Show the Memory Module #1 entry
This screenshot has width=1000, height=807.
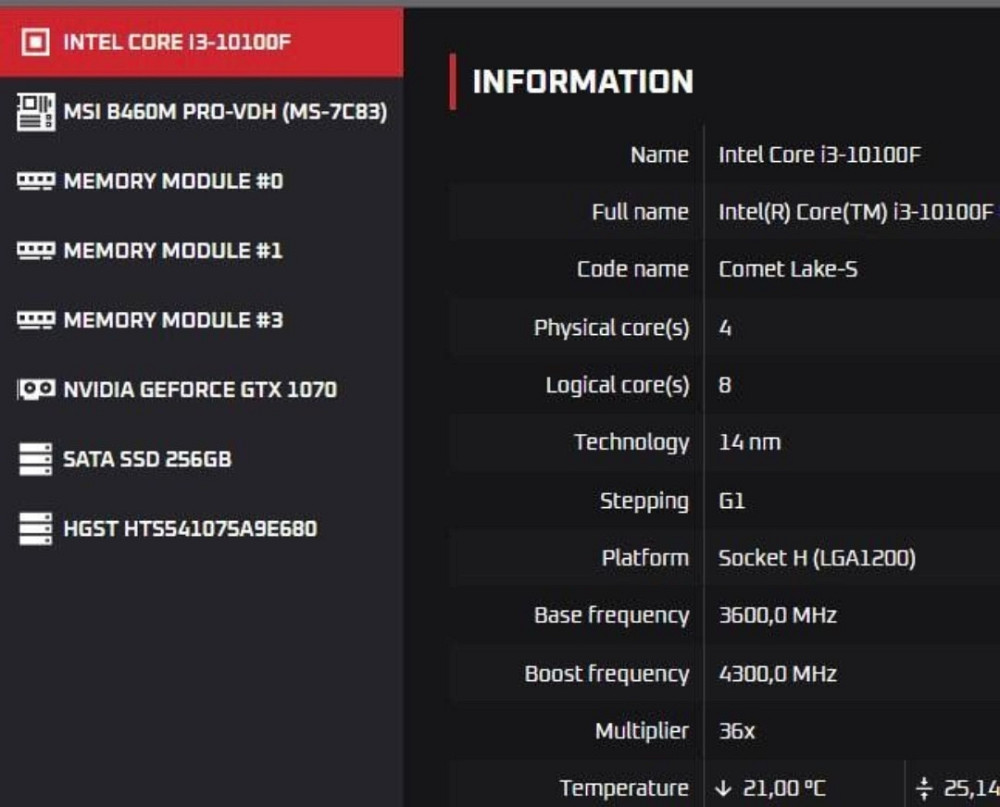tap(173, 250)
